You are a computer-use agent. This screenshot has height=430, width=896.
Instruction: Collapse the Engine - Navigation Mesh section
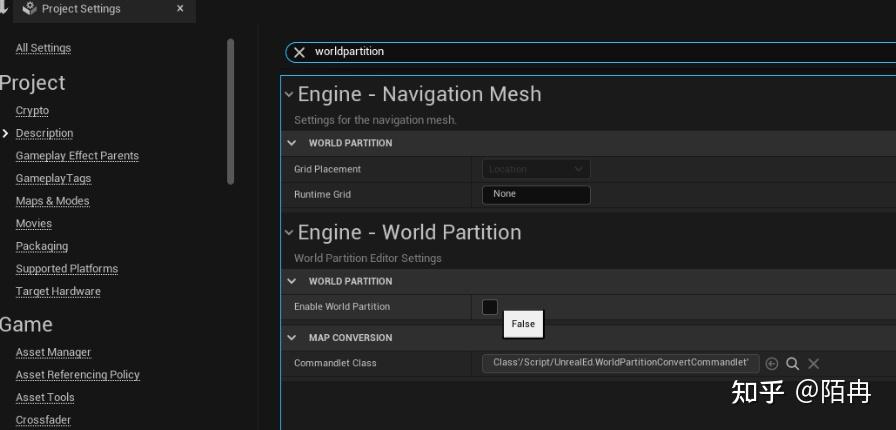[x=289, y=95]
